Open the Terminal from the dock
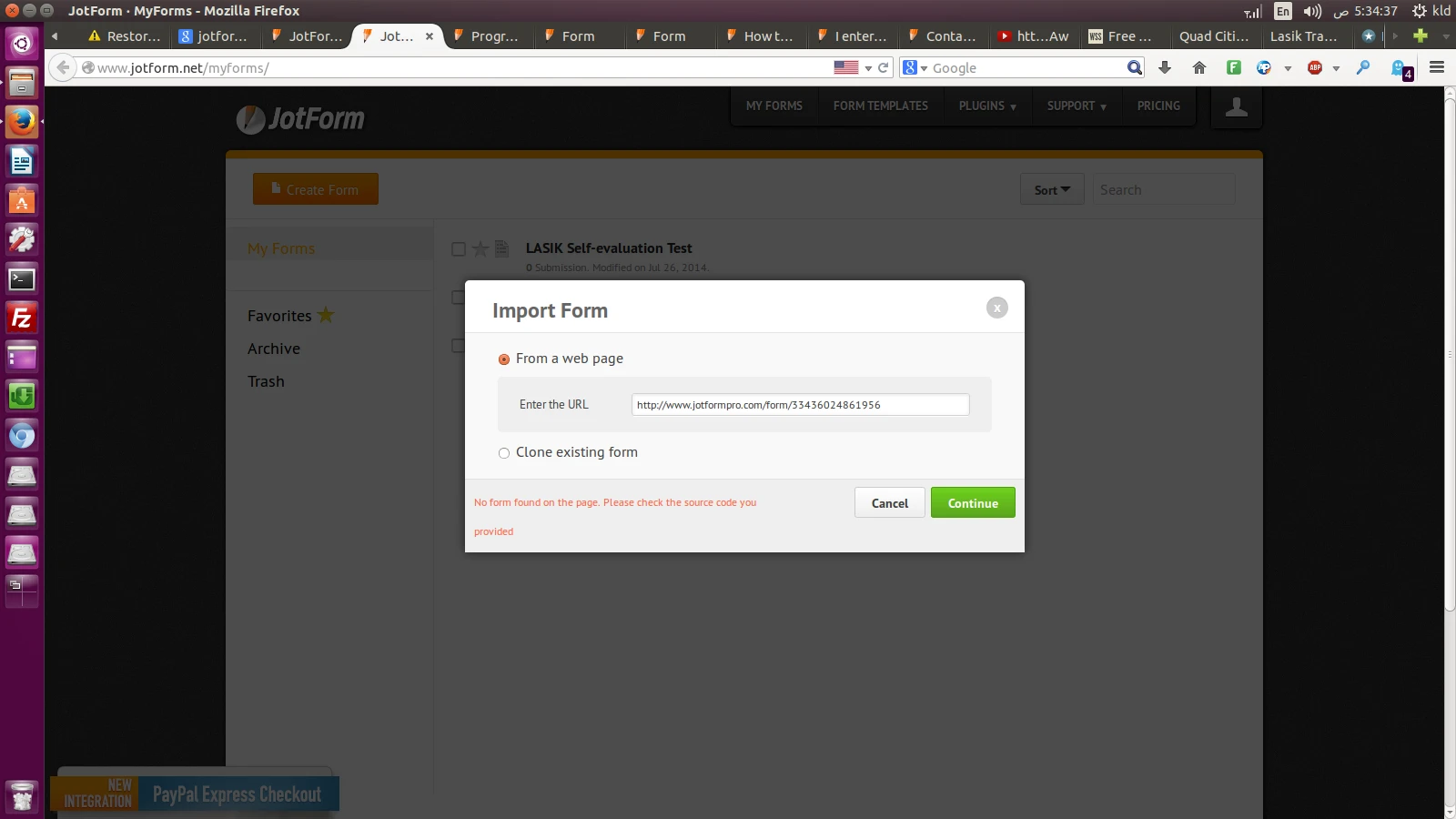 click(21, 278)
